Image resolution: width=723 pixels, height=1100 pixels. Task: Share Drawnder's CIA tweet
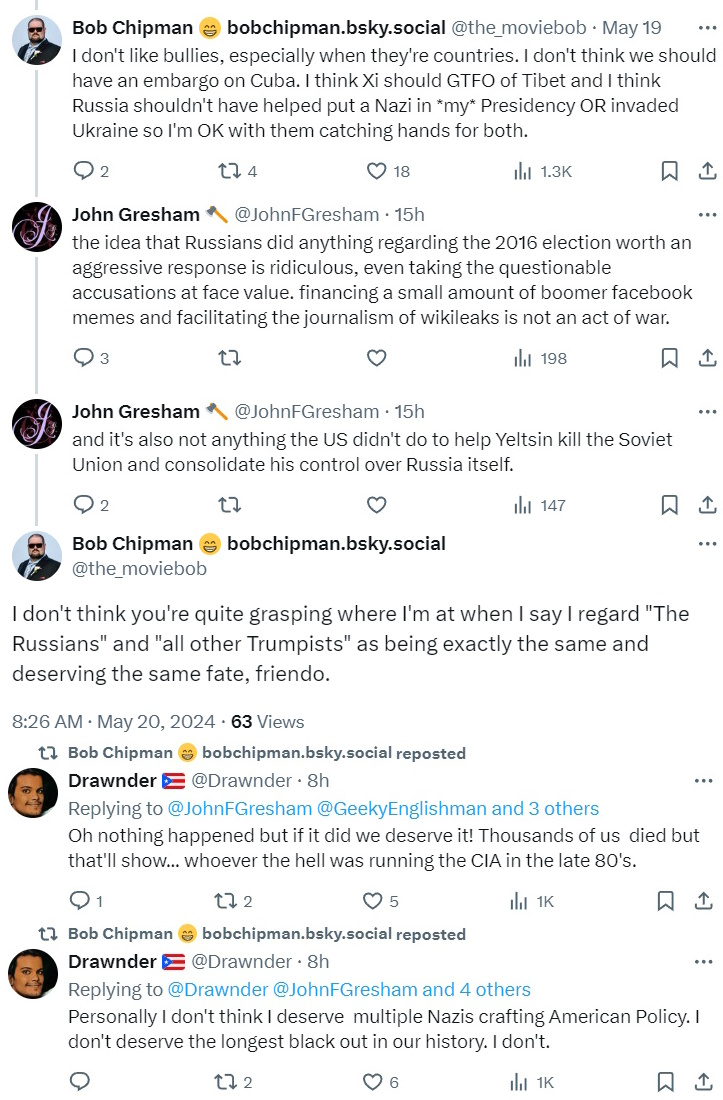tap(706, 901)
